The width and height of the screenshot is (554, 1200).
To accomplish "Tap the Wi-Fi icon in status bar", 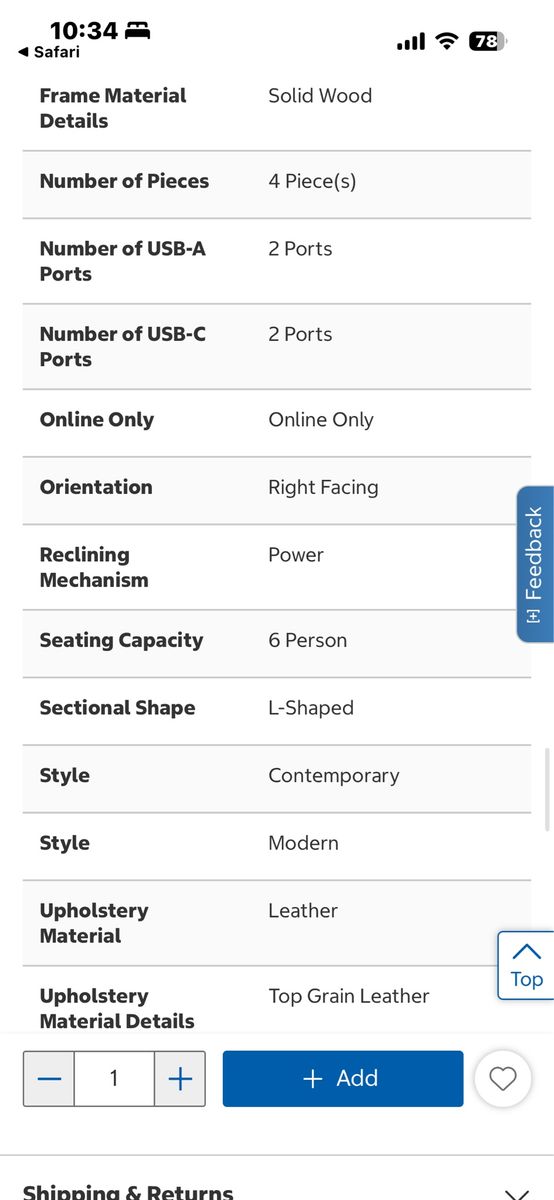I will 447,41.
